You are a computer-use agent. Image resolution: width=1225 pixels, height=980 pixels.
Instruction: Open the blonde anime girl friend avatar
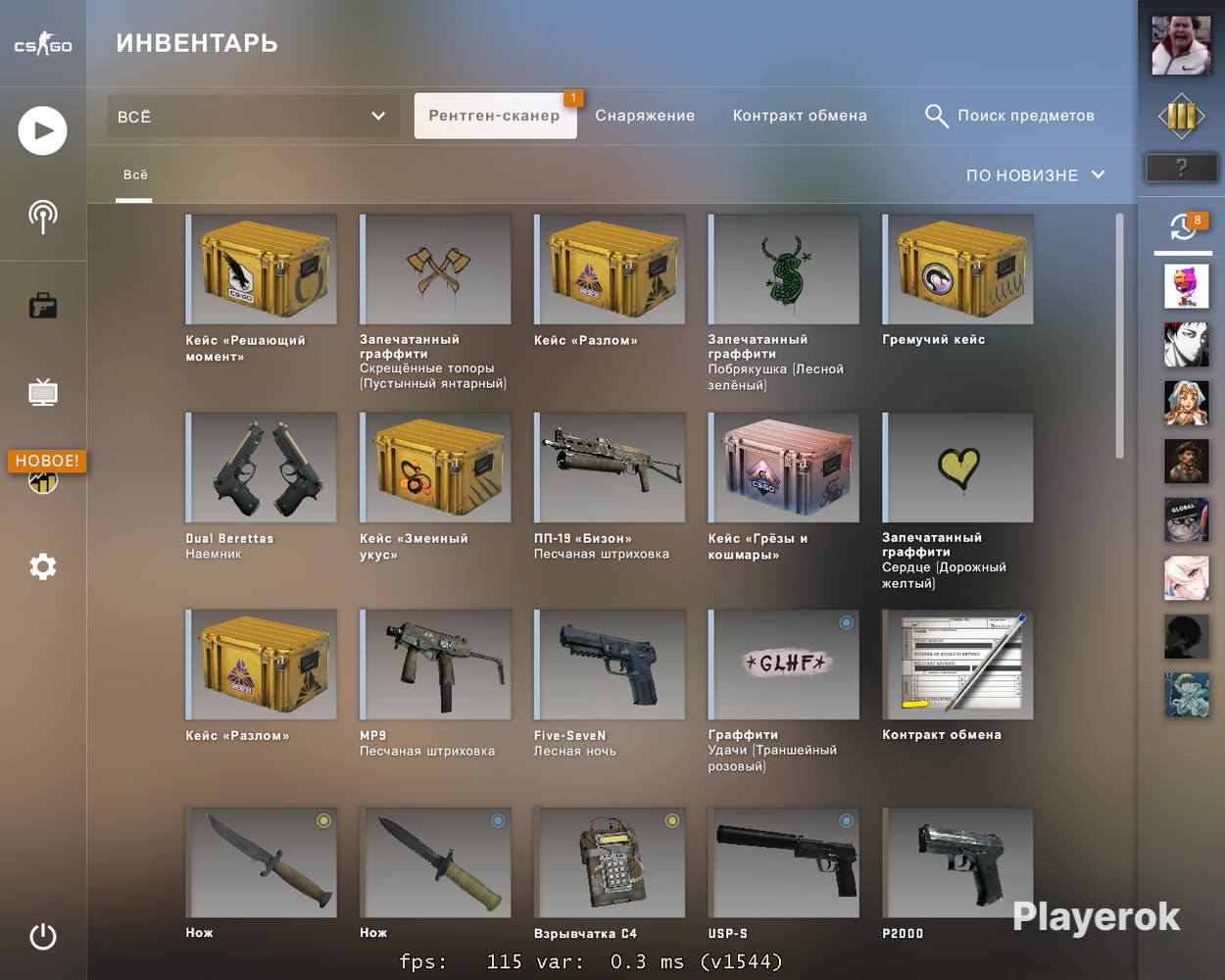[x=1186, y=403]
